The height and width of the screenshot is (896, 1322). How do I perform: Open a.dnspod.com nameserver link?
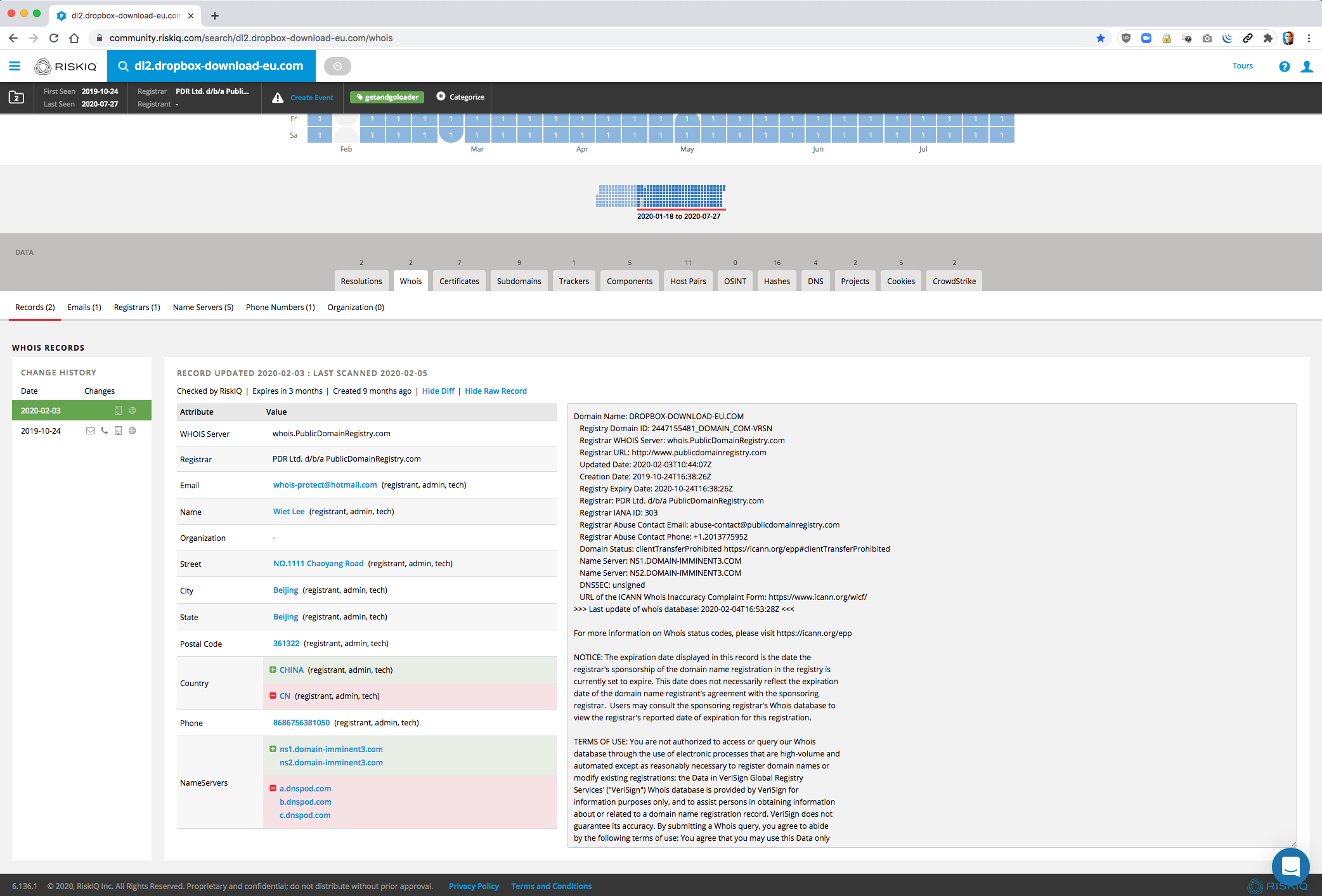[306, 789]
